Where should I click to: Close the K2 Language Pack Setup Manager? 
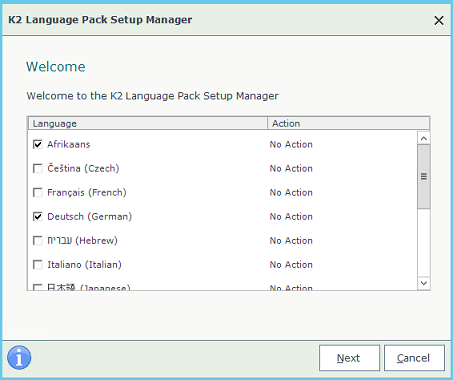click(439, 20)
